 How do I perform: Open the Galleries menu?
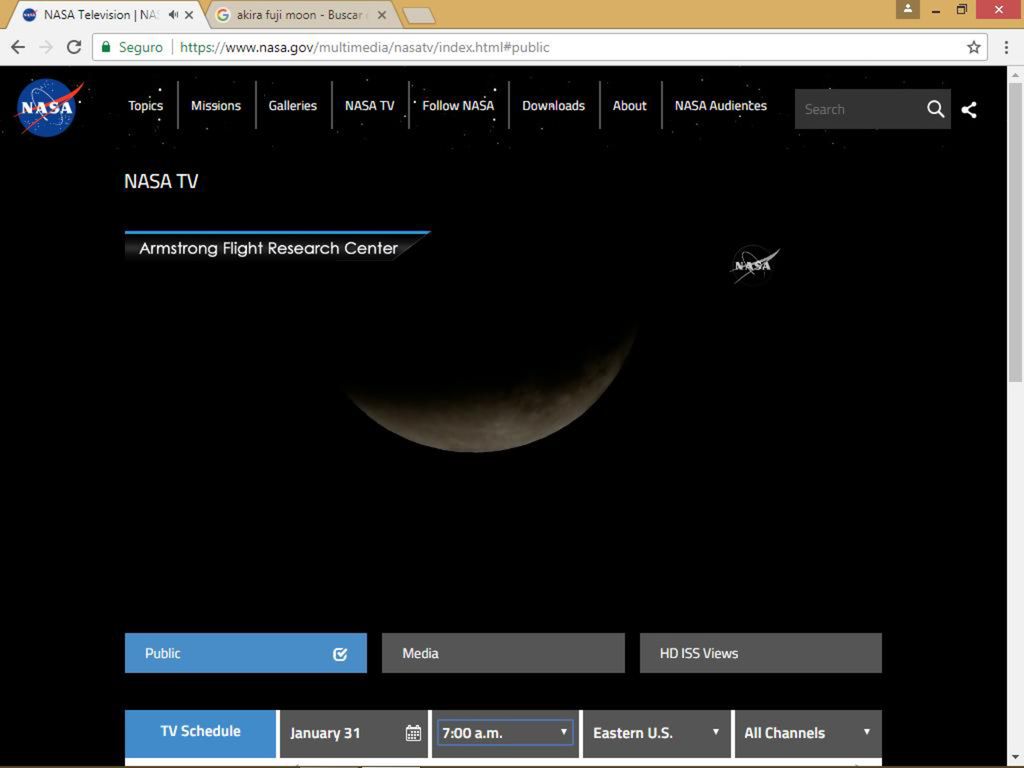(x=293, y=106)
